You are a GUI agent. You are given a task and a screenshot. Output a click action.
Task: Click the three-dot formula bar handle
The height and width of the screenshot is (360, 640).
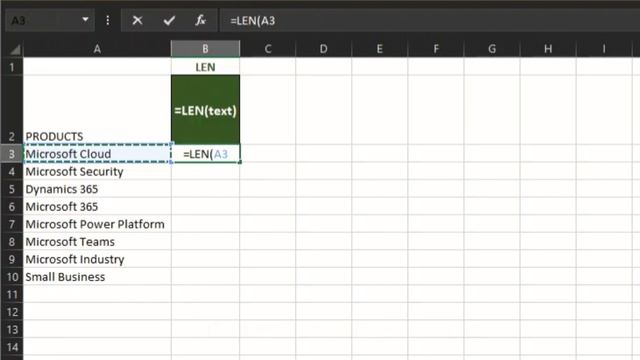[x=108, y=20]
